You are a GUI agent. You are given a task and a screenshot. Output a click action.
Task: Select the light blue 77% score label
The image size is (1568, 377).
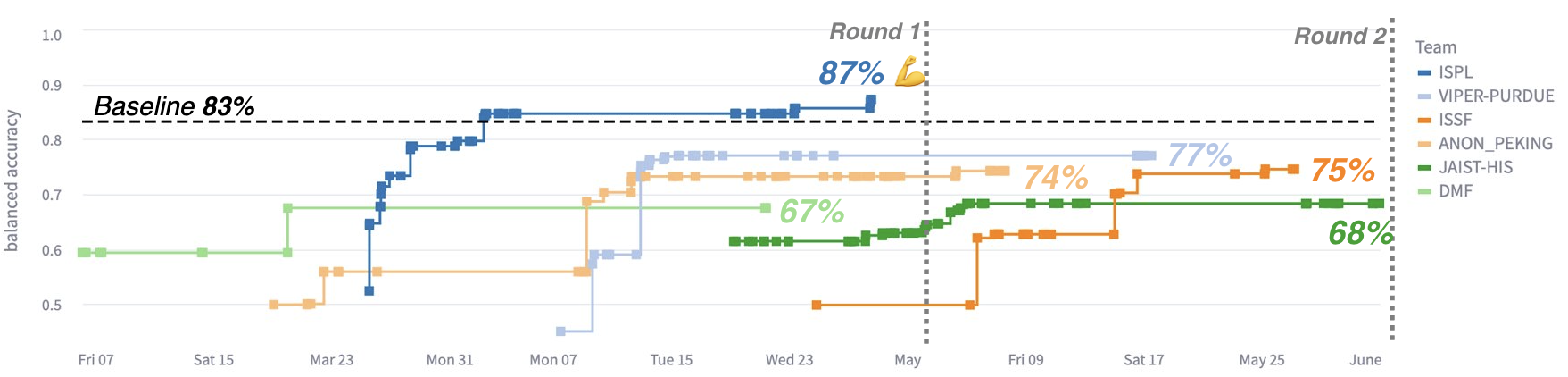[x=1199, y=155]
